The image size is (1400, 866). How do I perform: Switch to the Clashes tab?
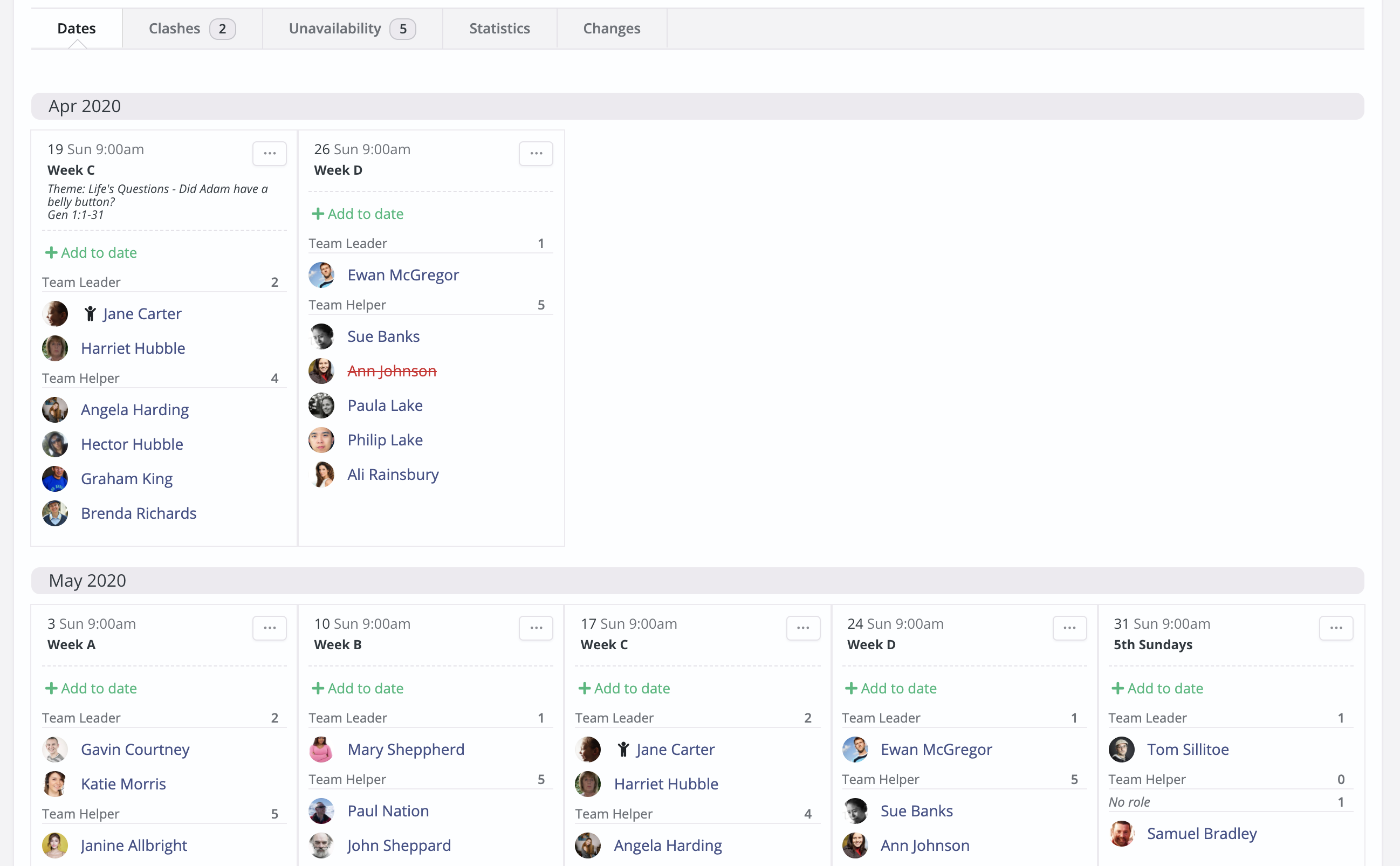point(192,29)
